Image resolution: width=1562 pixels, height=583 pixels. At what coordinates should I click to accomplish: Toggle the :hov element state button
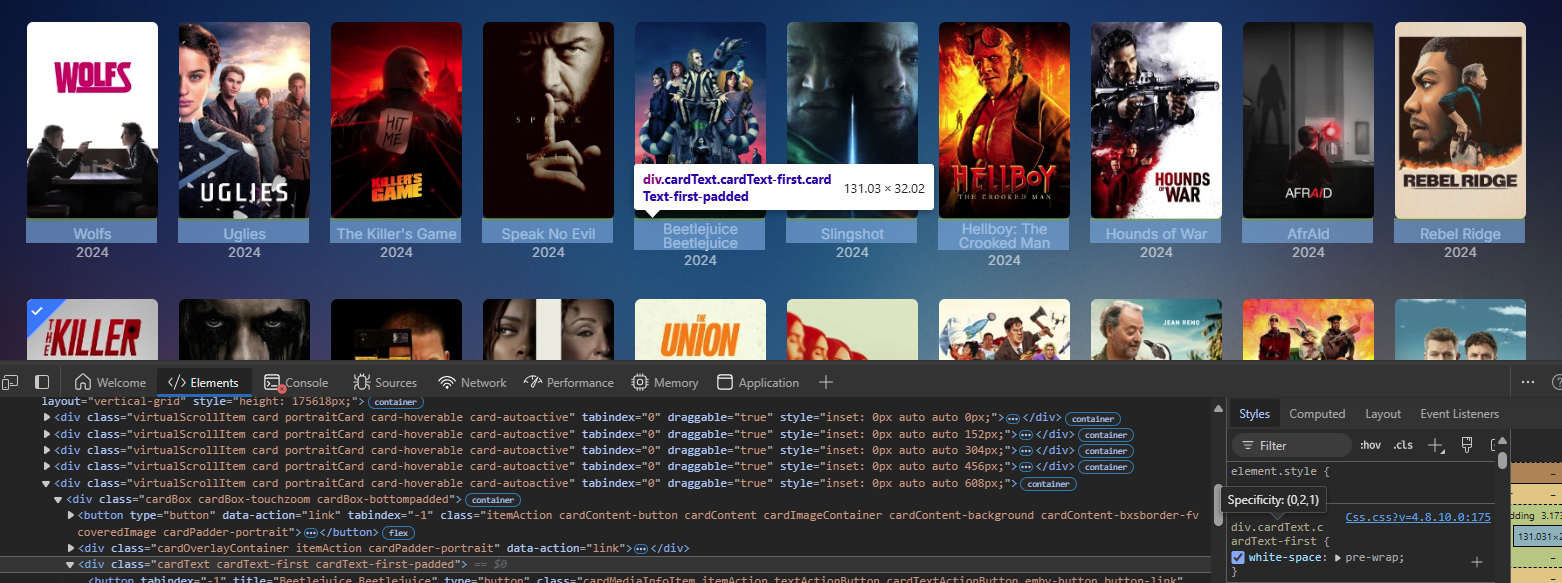coord(1370,445)
